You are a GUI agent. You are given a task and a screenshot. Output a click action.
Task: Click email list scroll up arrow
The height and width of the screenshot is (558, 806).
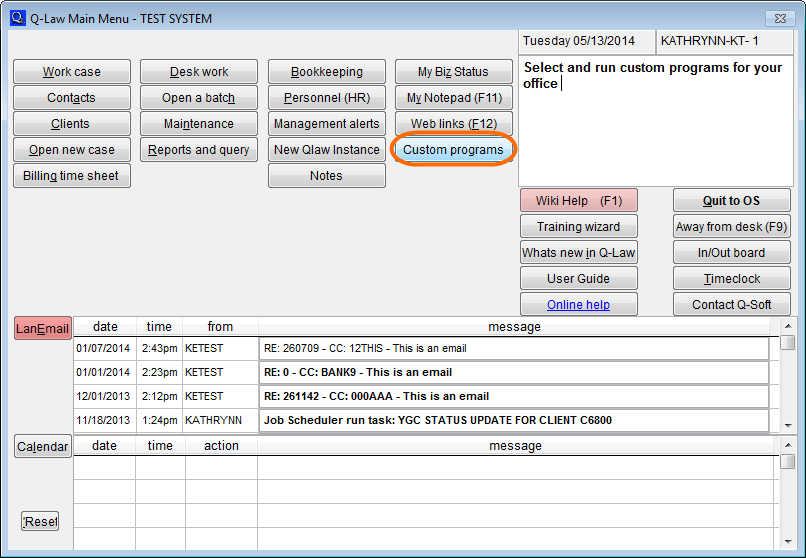point(787,326)
